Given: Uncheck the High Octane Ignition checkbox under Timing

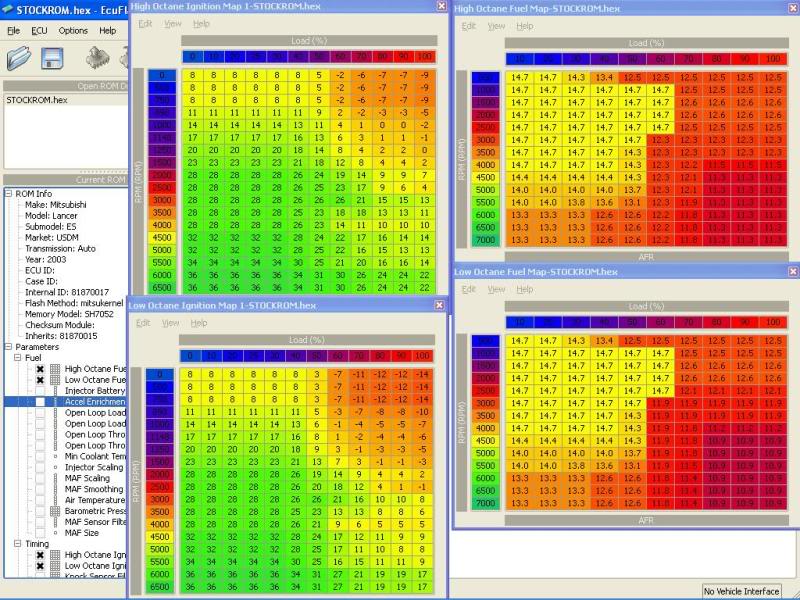Looking at the screenshot, I should click(40, 555).
